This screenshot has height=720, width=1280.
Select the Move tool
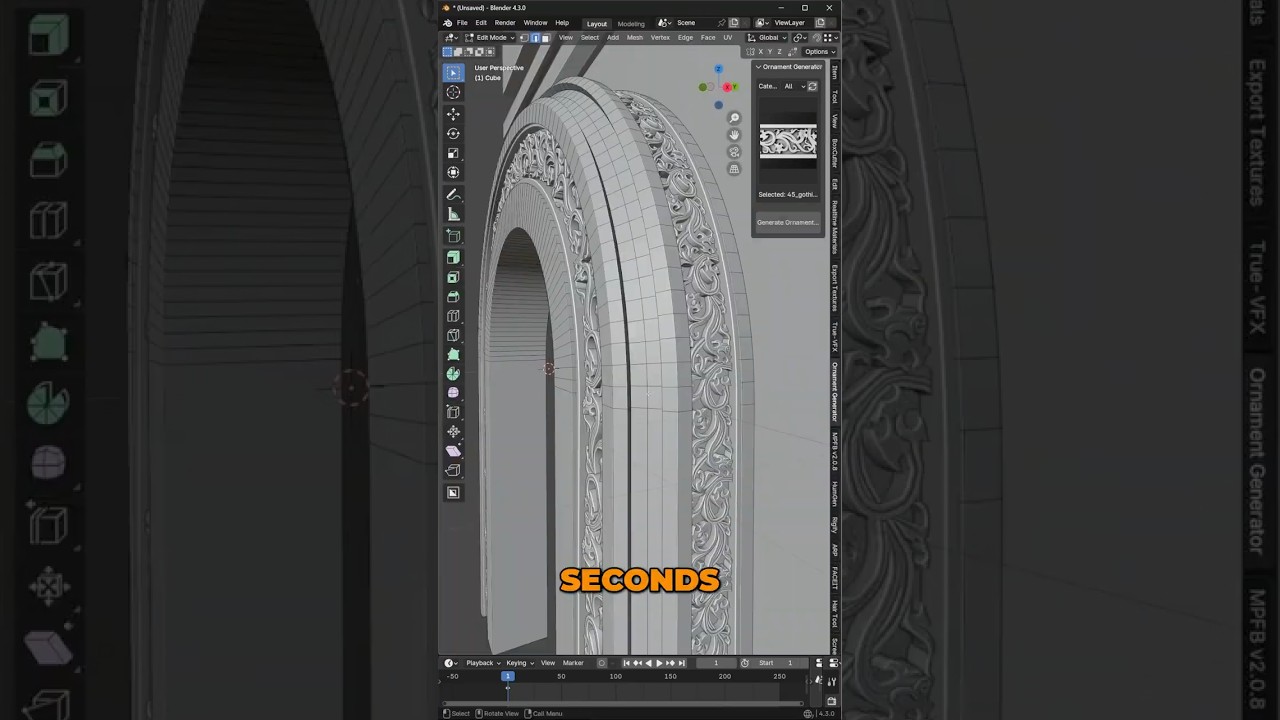pos(453,114)
